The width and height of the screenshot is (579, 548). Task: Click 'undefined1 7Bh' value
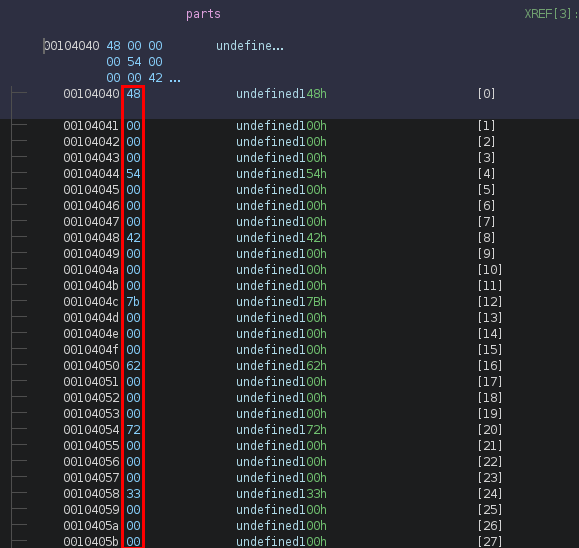tap(281, 302)
